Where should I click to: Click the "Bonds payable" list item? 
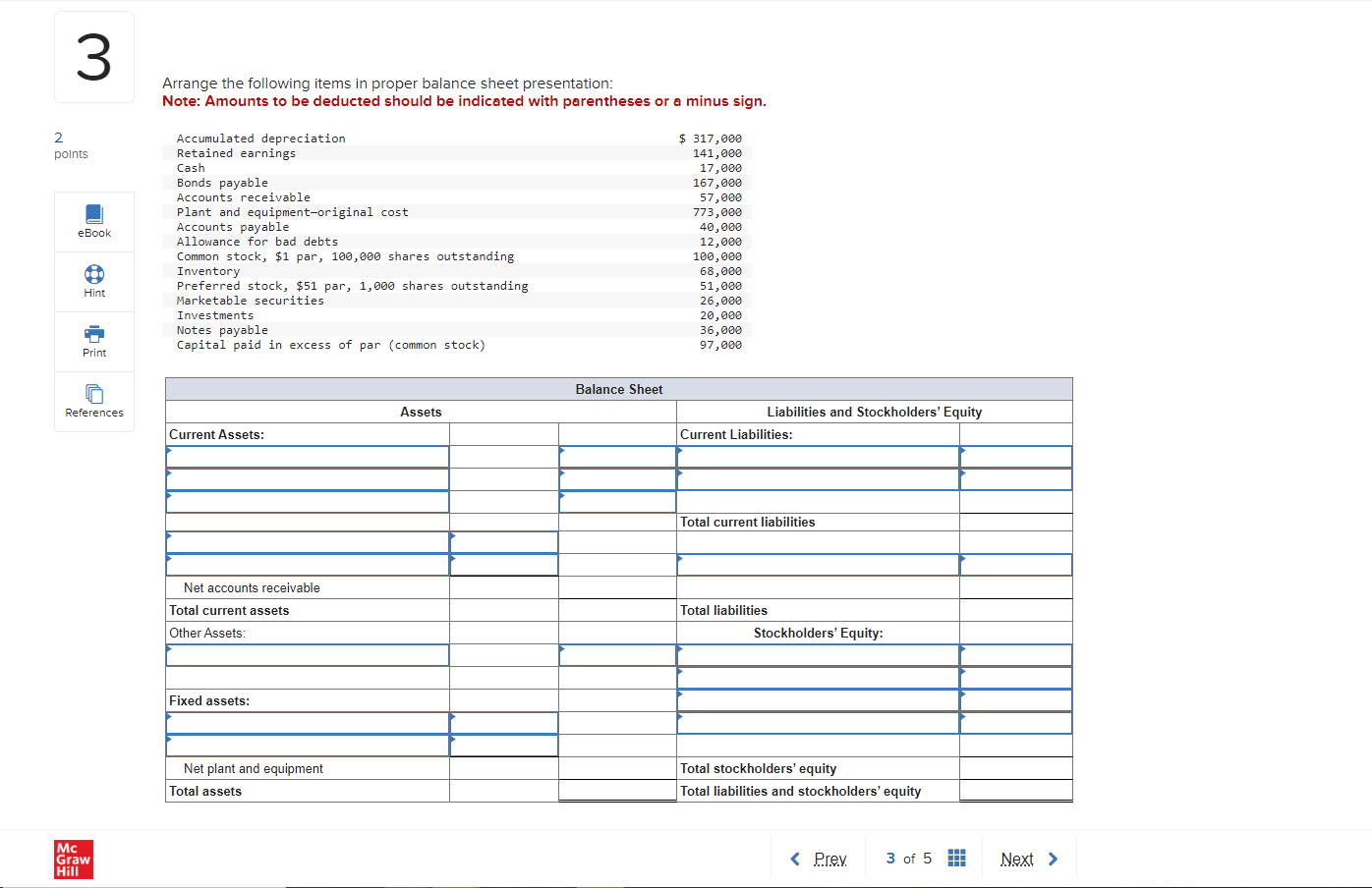[222, 183]
